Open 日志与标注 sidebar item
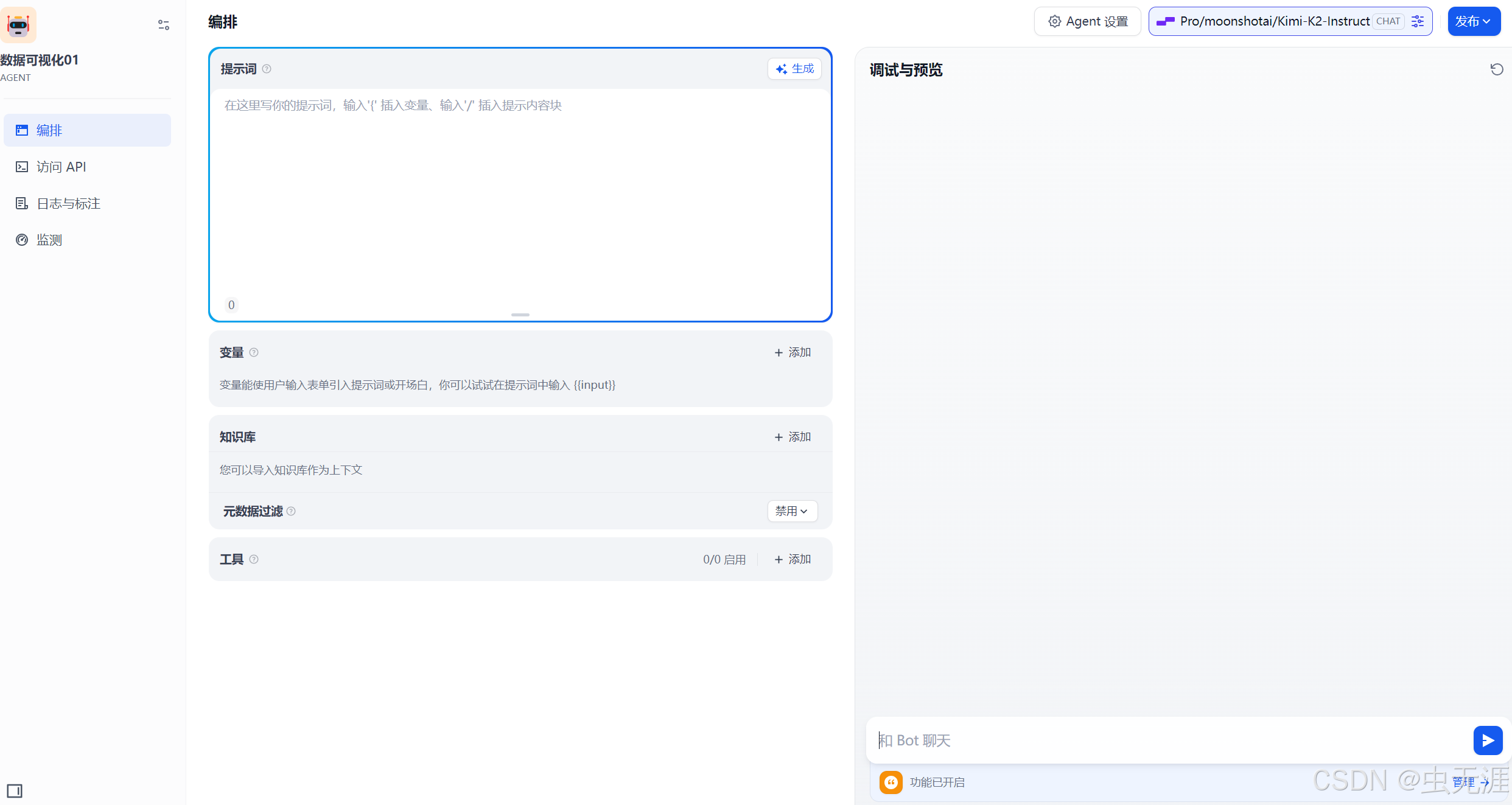The image size is (1512, 805). tap(68, 203)
